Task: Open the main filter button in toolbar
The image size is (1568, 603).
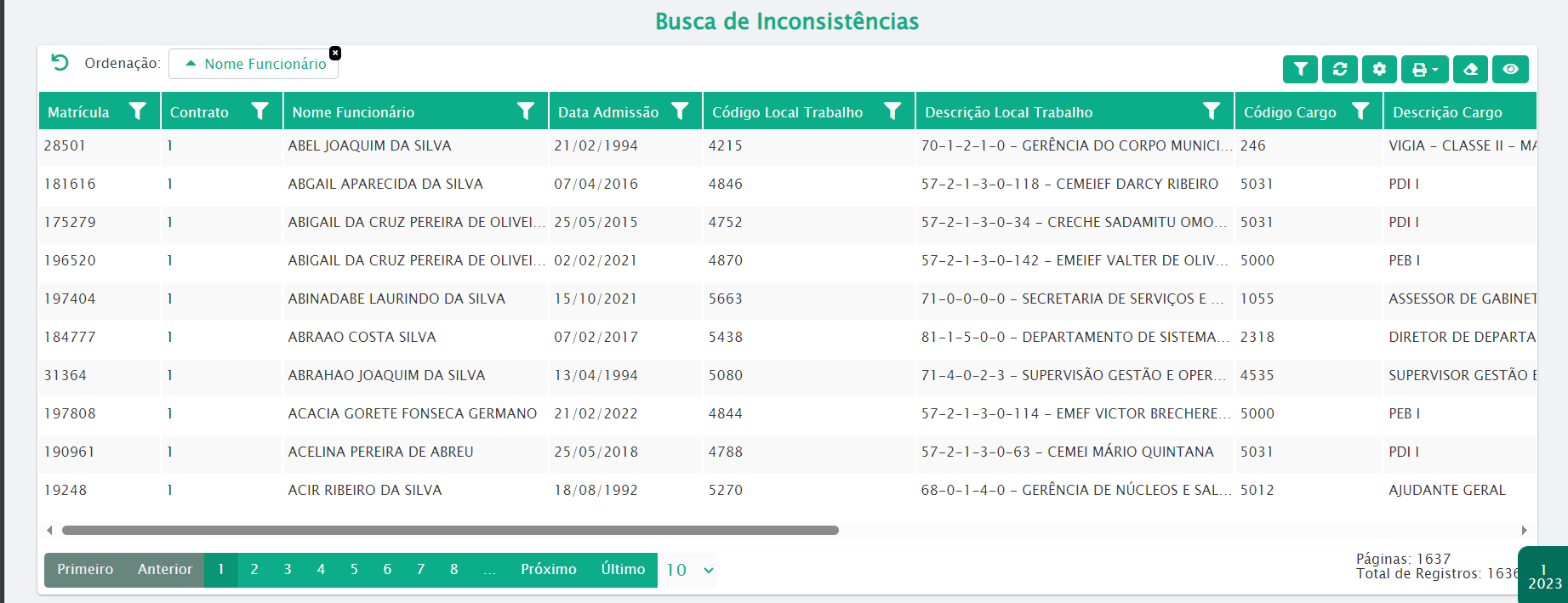Action: [1300, 69]
